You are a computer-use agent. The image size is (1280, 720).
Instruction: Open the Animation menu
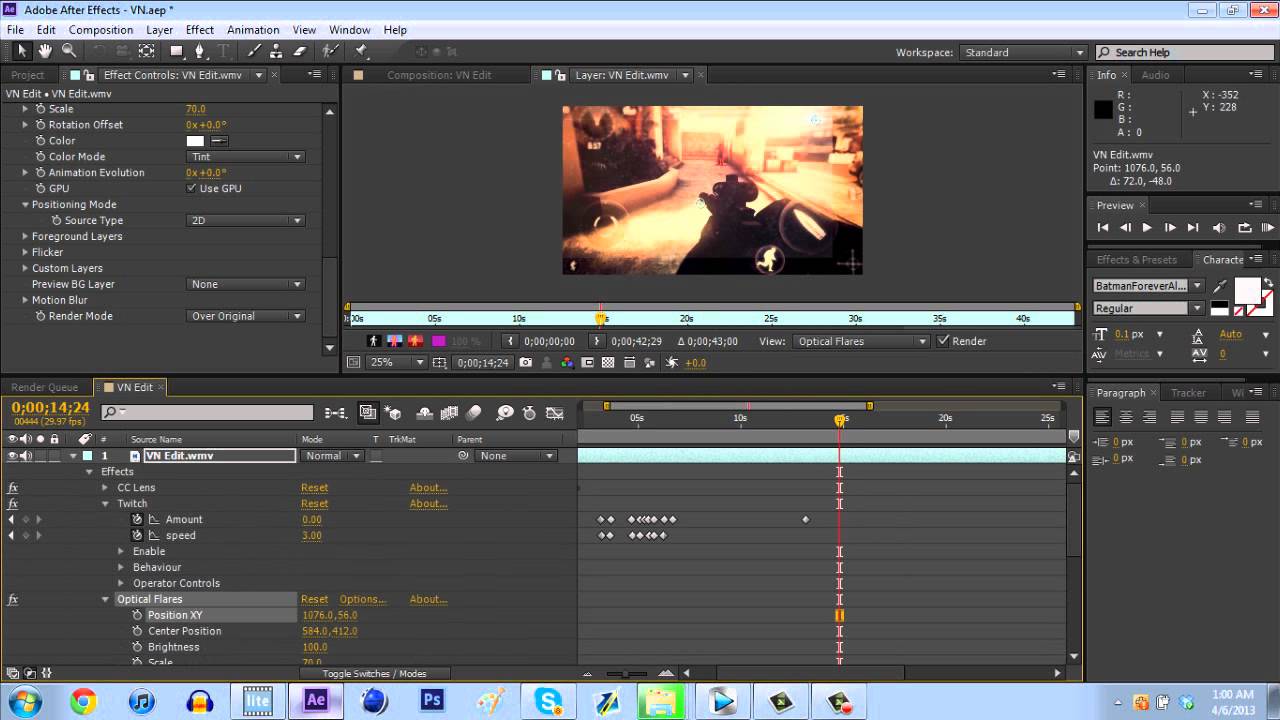click(253, 30)
